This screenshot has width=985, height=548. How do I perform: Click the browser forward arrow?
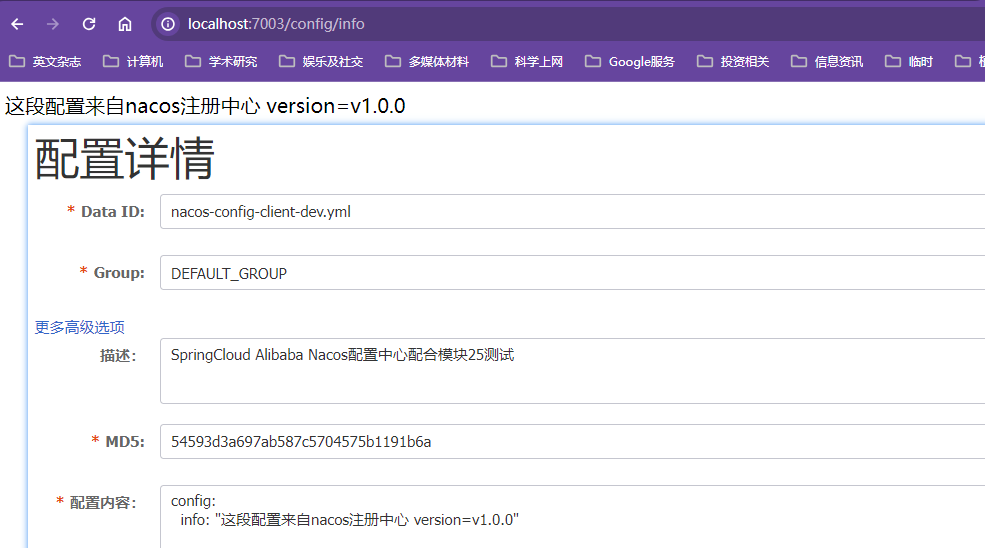pos(53,24)
